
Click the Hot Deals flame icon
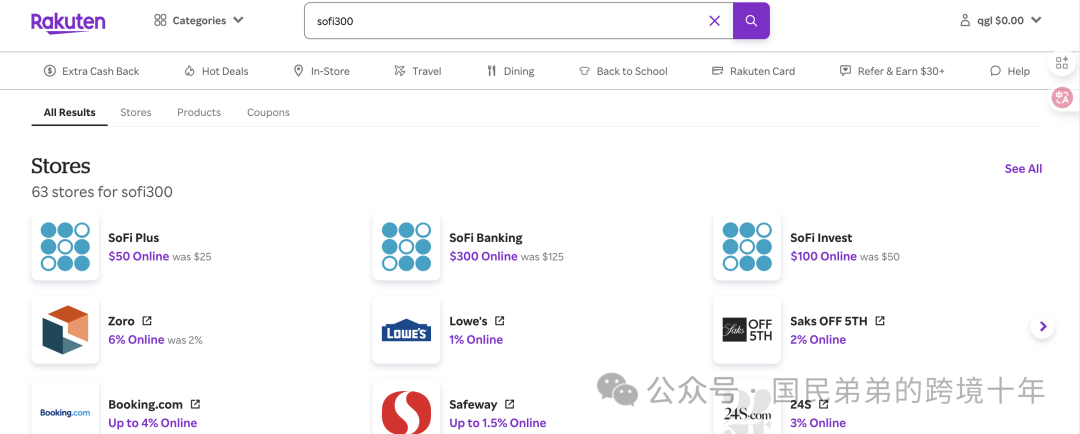[189, 71]
